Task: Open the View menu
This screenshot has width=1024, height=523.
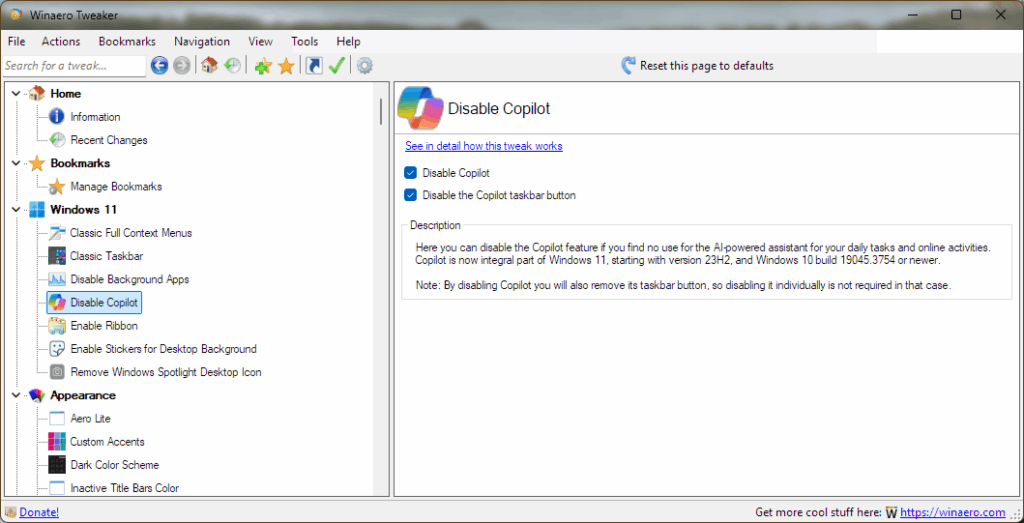Action: point(261,41)
